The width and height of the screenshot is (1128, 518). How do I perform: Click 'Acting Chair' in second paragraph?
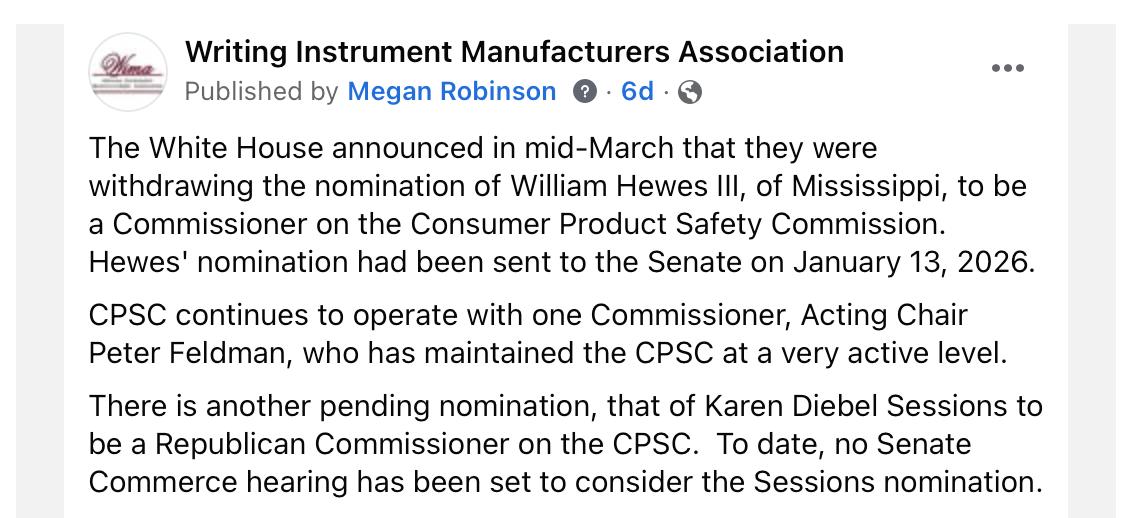884,316
